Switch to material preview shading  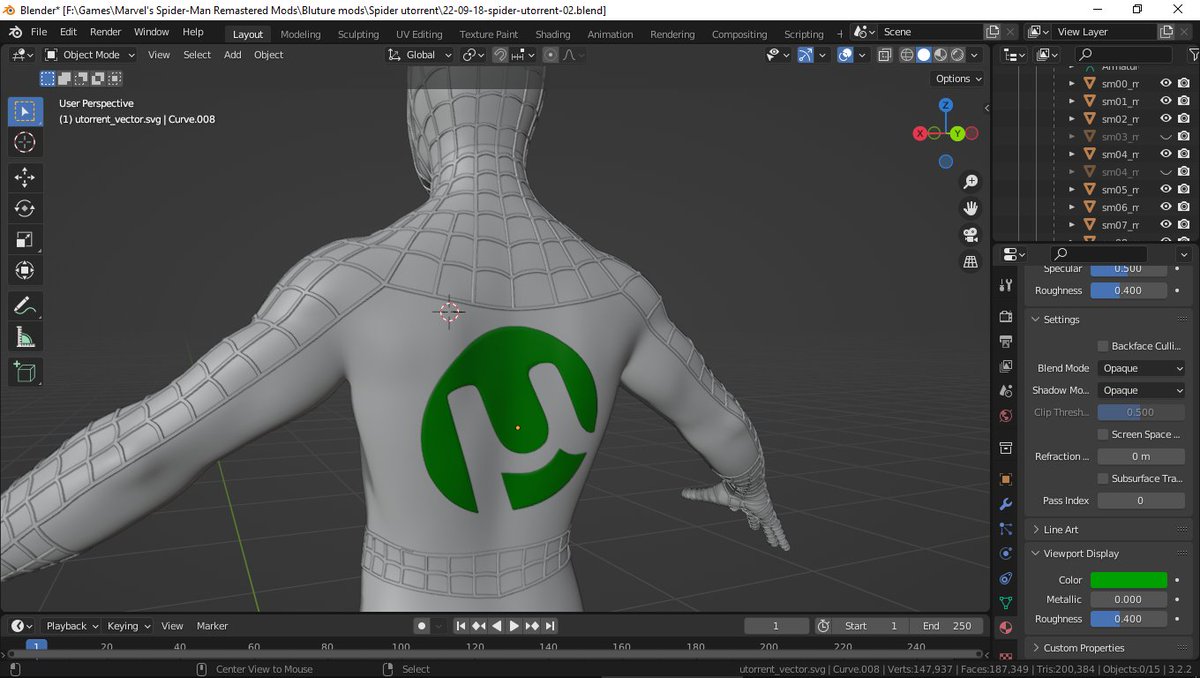pyautogui.click(x=941, y=55)
